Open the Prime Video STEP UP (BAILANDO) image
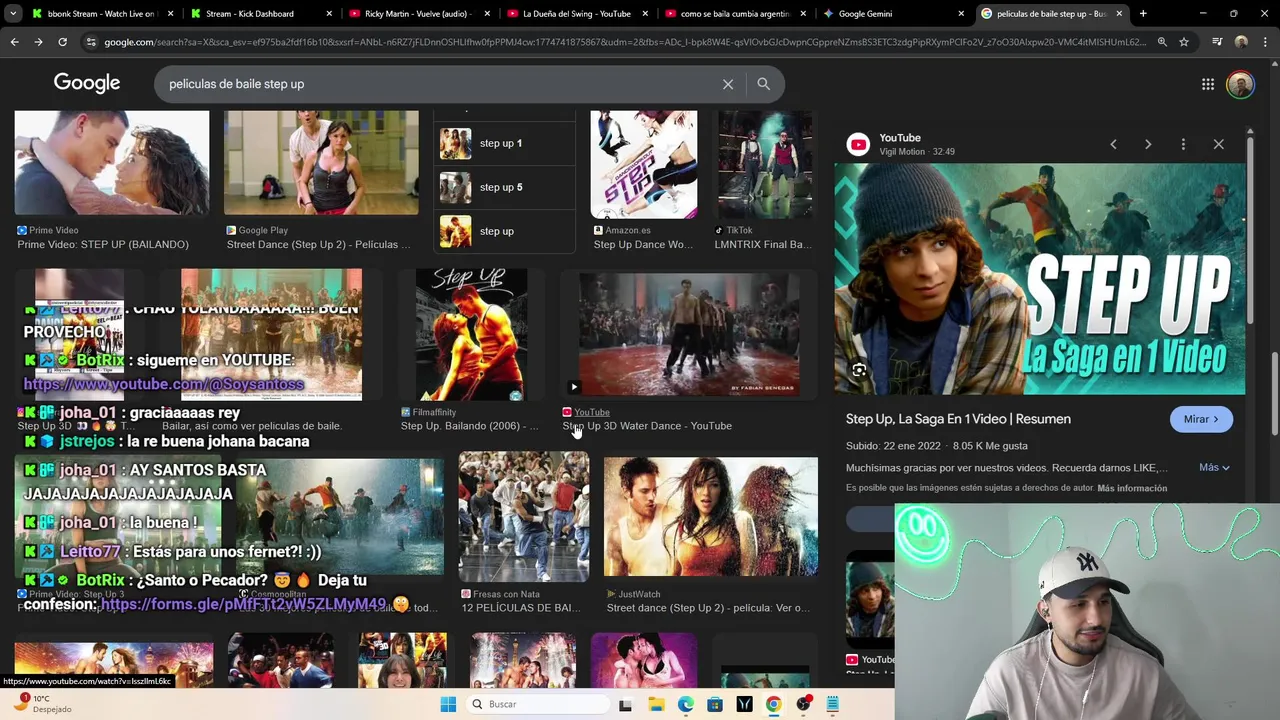 (x=112, y=163)
